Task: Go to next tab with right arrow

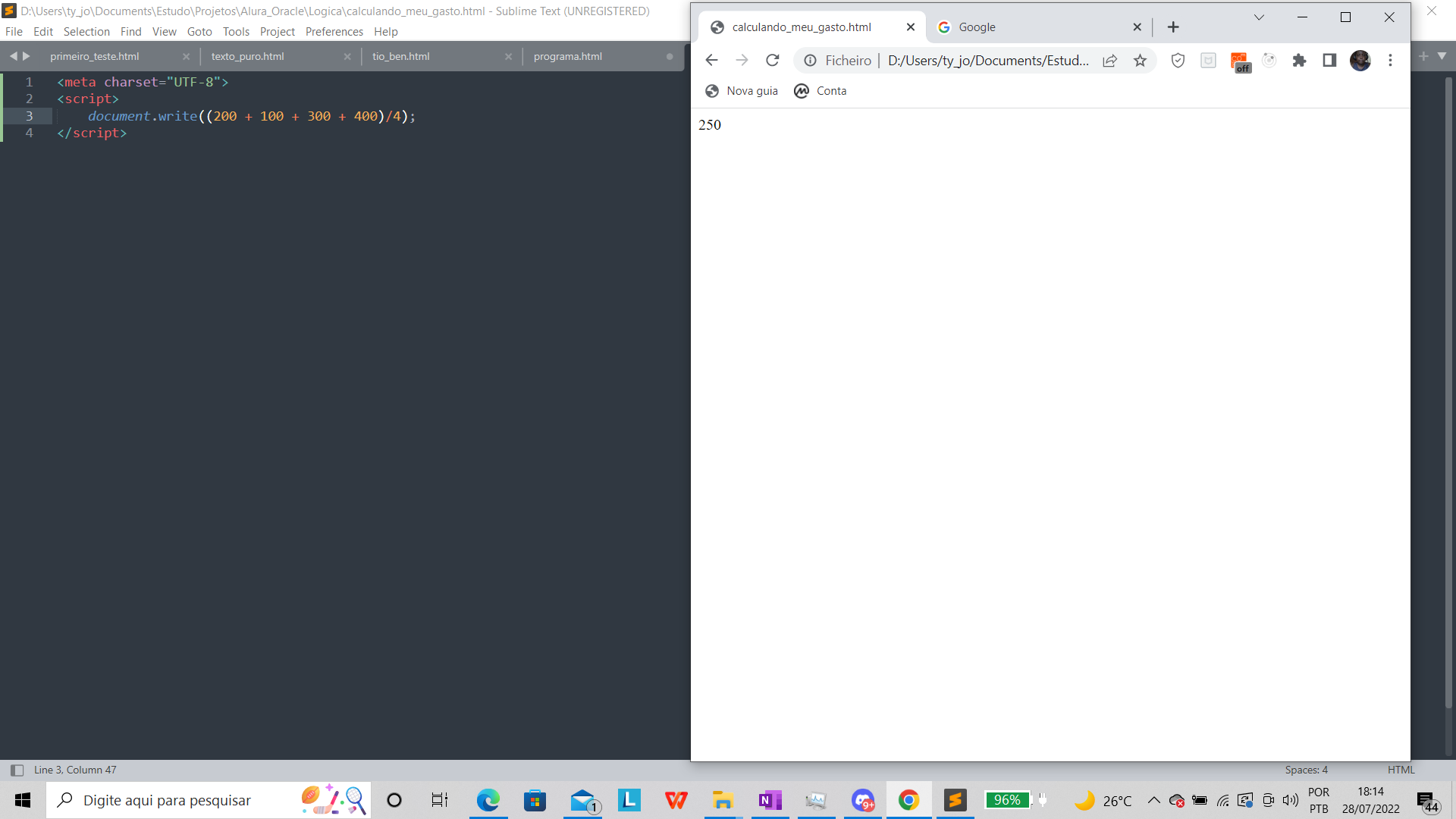Action: pos(27,56)
